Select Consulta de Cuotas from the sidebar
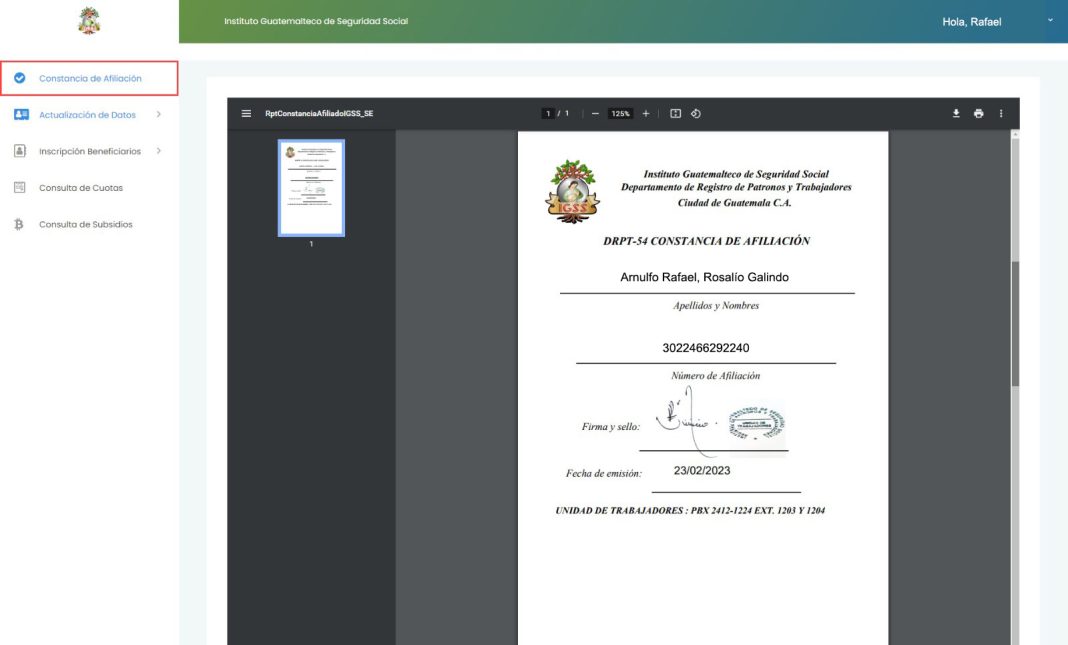 80,187
